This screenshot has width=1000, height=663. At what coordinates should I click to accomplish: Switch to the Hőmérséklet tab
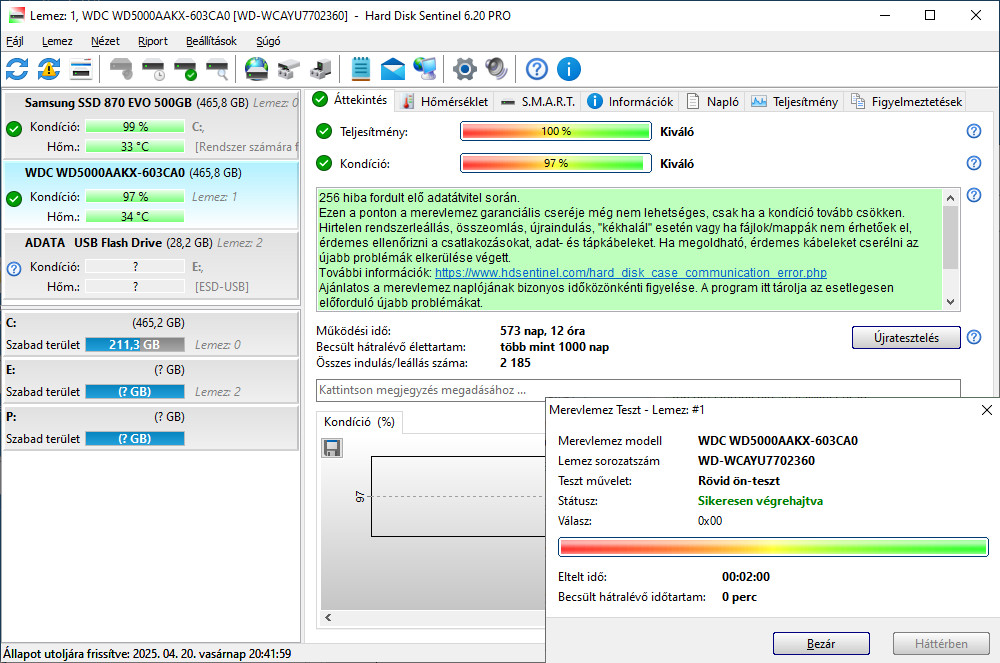pos(445,101)
